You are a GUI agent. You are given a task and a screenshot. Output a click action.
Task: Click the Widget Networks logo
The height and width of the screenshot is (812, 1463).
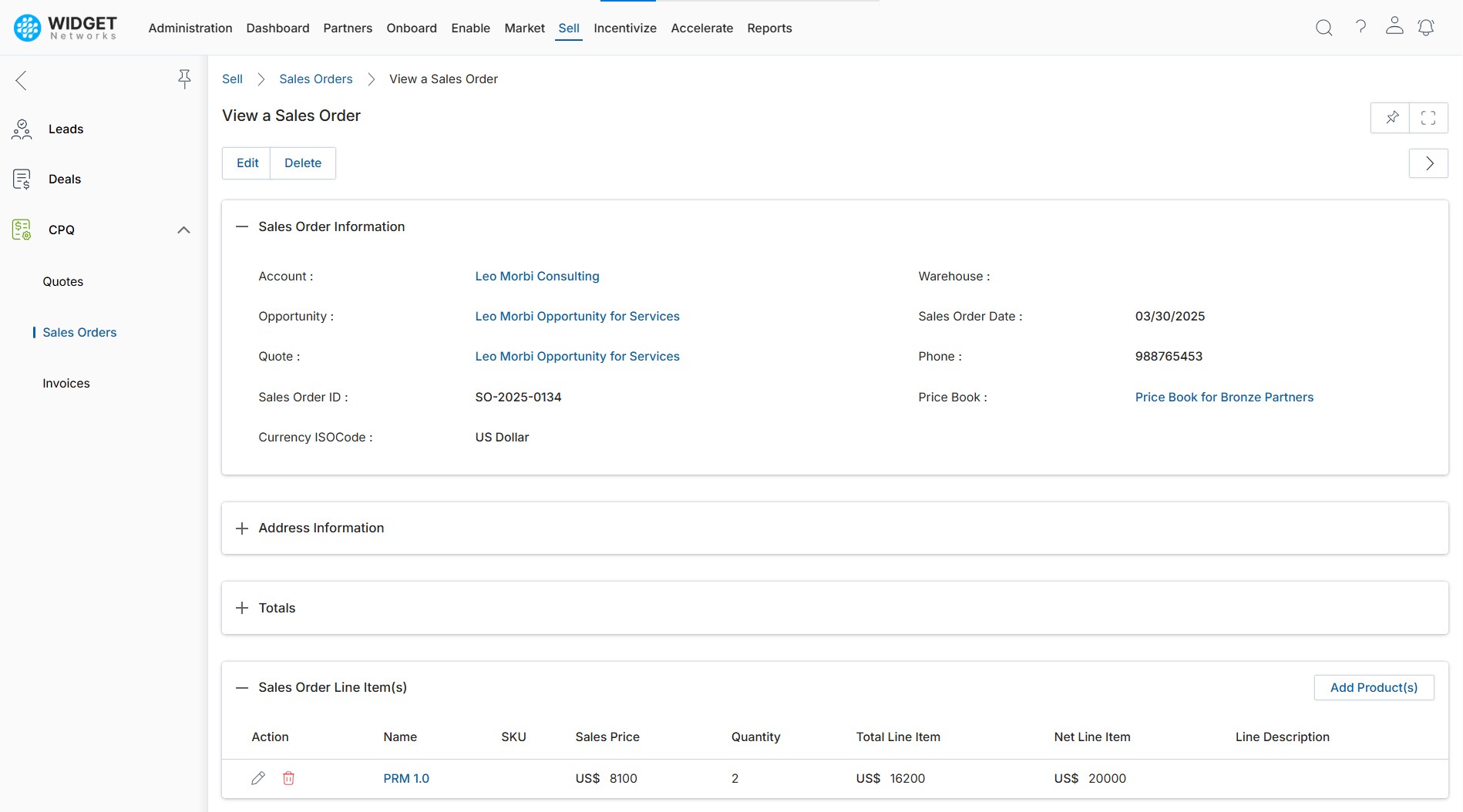(x=66, y=28)
